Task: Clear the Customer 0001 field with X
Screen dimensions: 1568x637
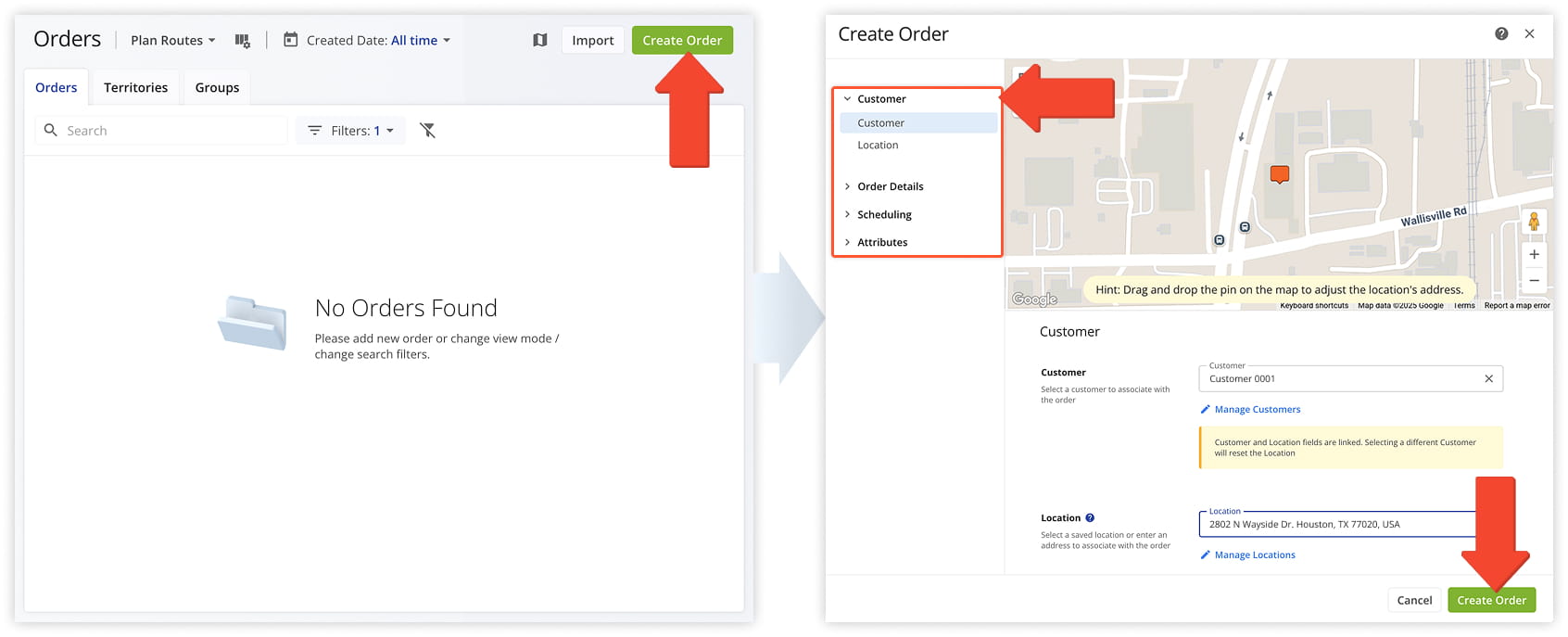Action: 1489,378
